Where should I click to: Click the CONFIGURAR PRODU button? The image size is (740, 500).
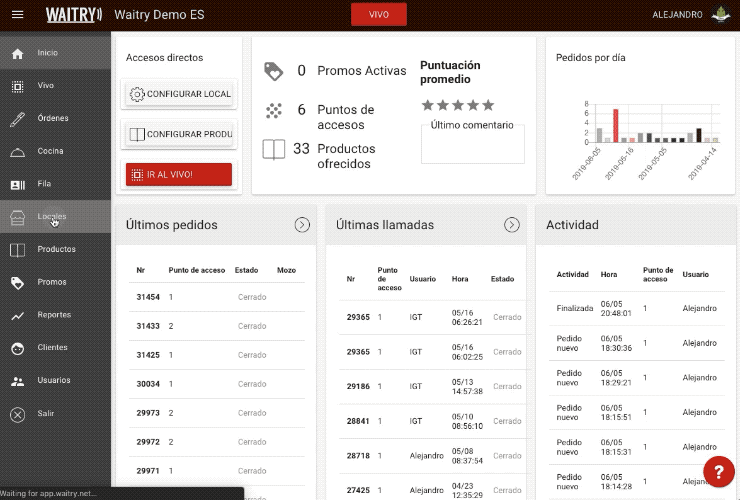pyautogui.click(x=179, y=135)
